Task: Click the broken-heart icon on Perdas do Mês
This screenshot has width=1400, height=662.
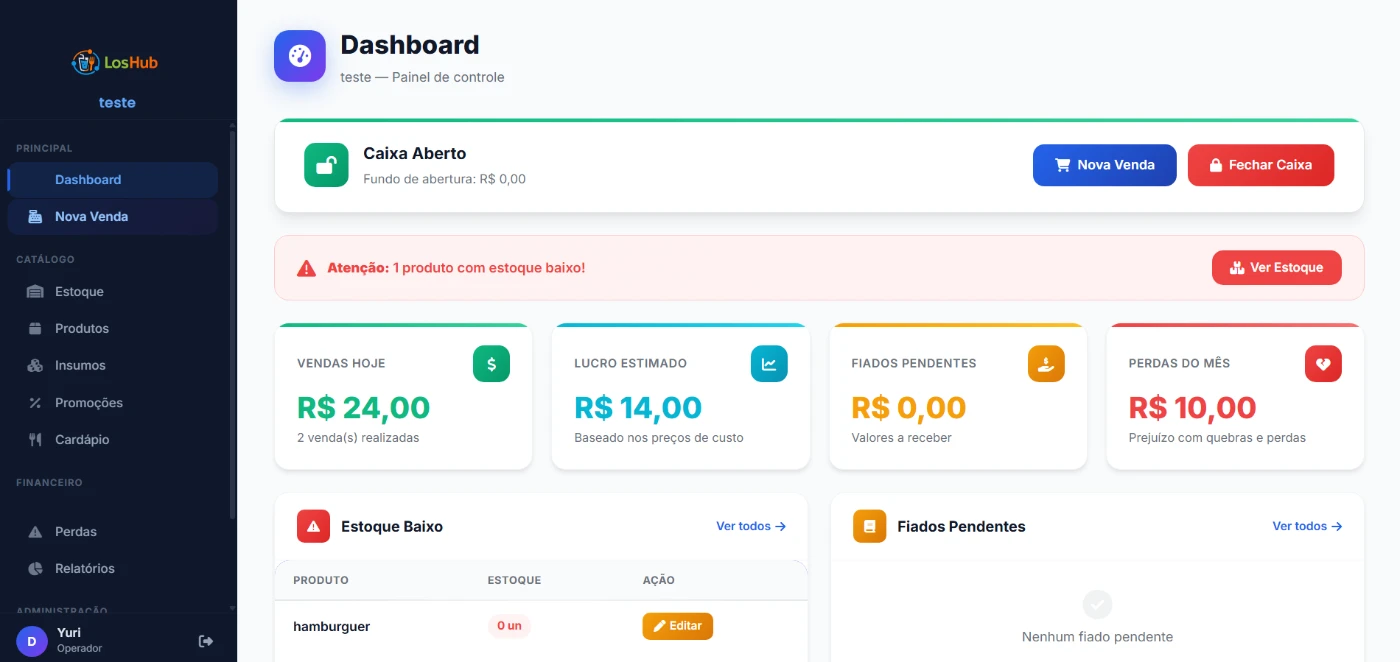Action: (1323, 364)
